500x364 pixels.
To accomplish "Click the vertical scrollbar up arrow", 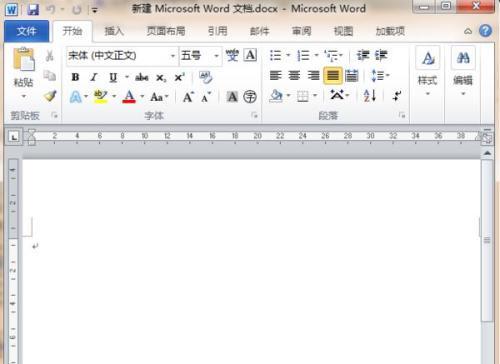I will pos(487,153).
